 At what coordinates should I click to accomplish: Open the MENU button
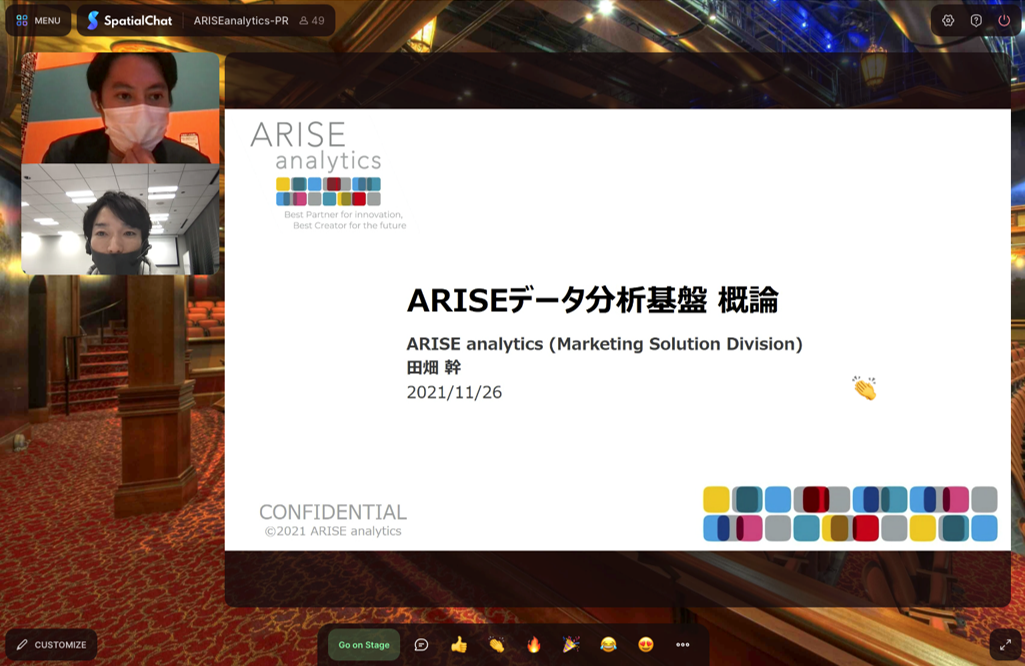tap(38, 20)
